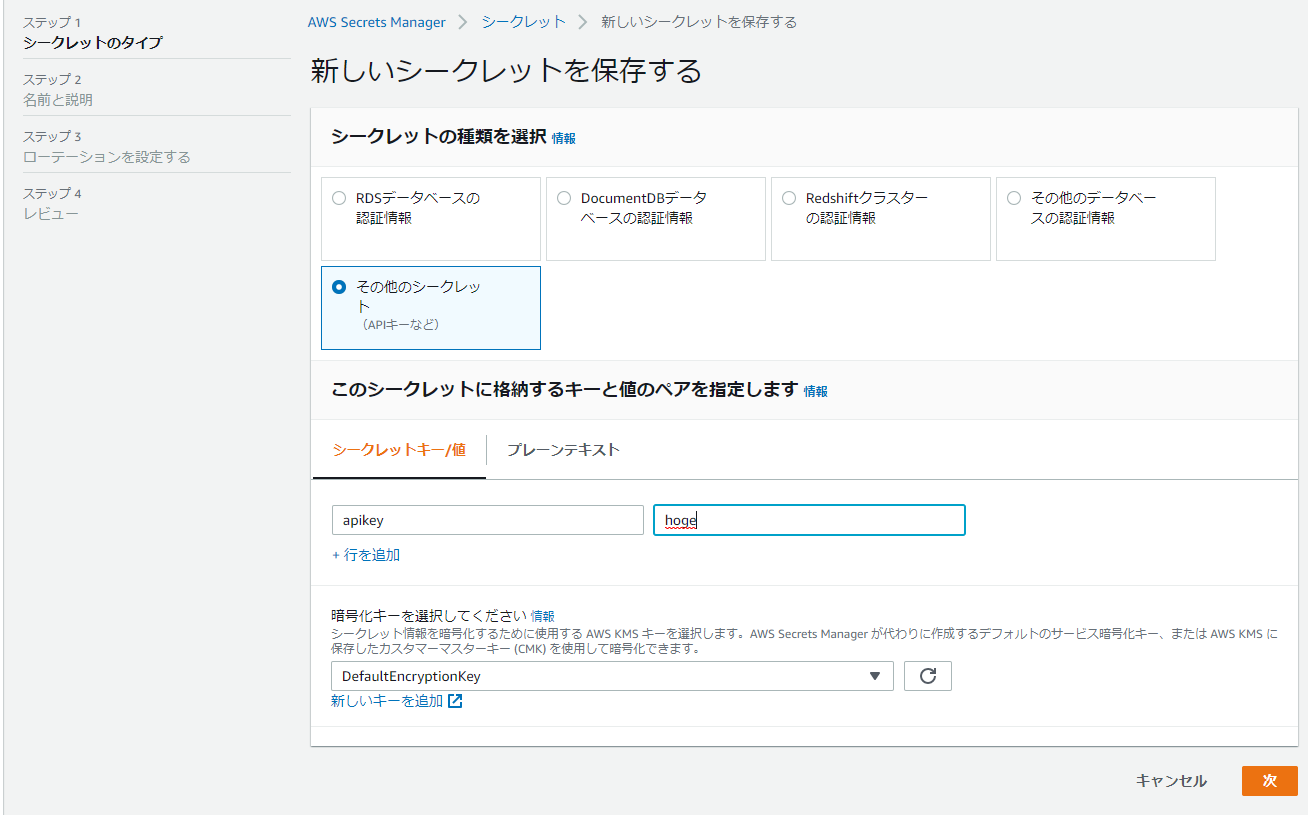Viewport: 1308px width, 815px height.
Task: Open the DefaultEncryptionKey dropdown
Action: [x=612, y=676]
